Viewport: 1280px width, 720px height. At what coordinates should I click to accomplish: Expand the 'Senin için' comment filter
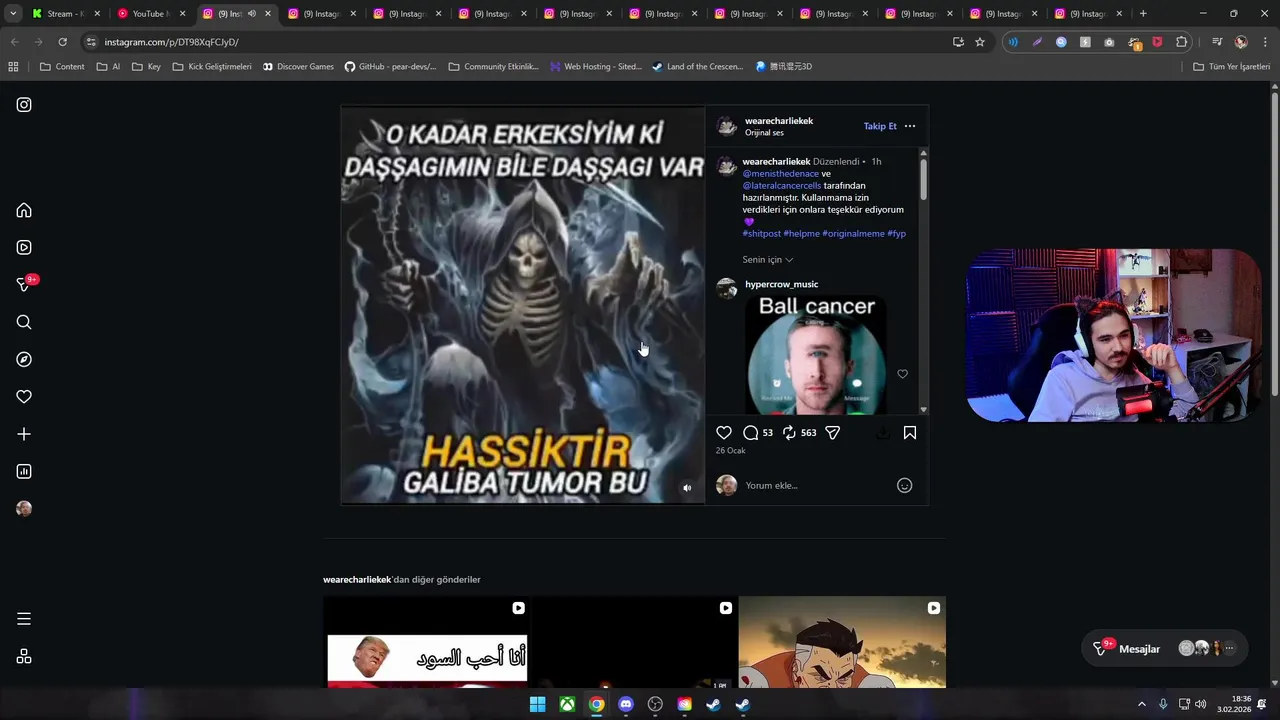(x=768, y=259)
